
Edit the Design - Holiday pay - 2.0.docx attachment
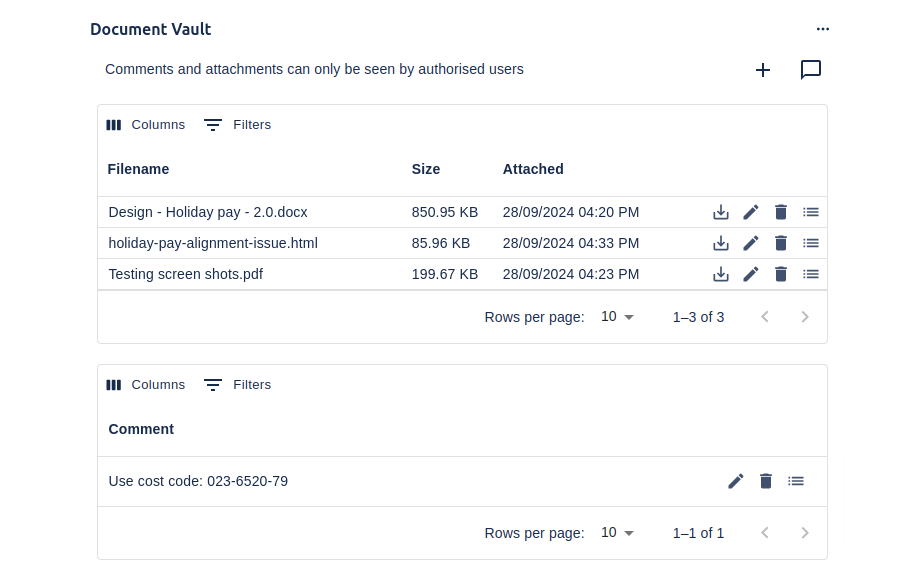pyautogui.click(x=750, y=212)
